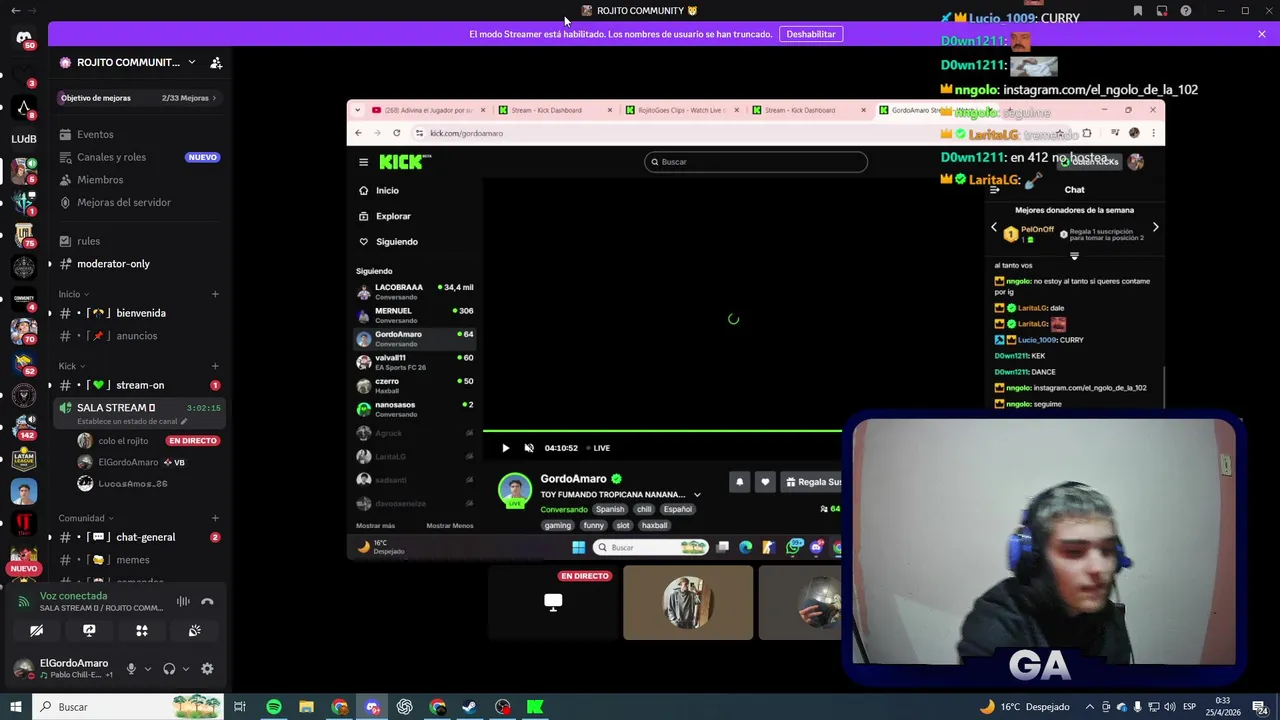Open Canales y roles entry
The height and width of the screenshot is (720, 1280).
point(139,157)
